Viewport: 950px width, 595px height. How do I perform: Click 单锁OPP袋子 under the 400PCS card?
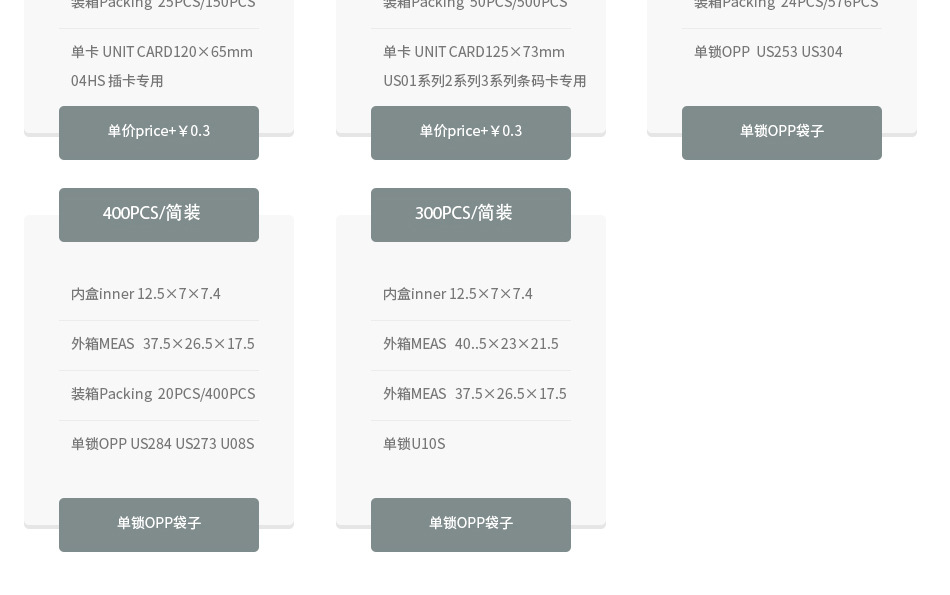point(158,523)
